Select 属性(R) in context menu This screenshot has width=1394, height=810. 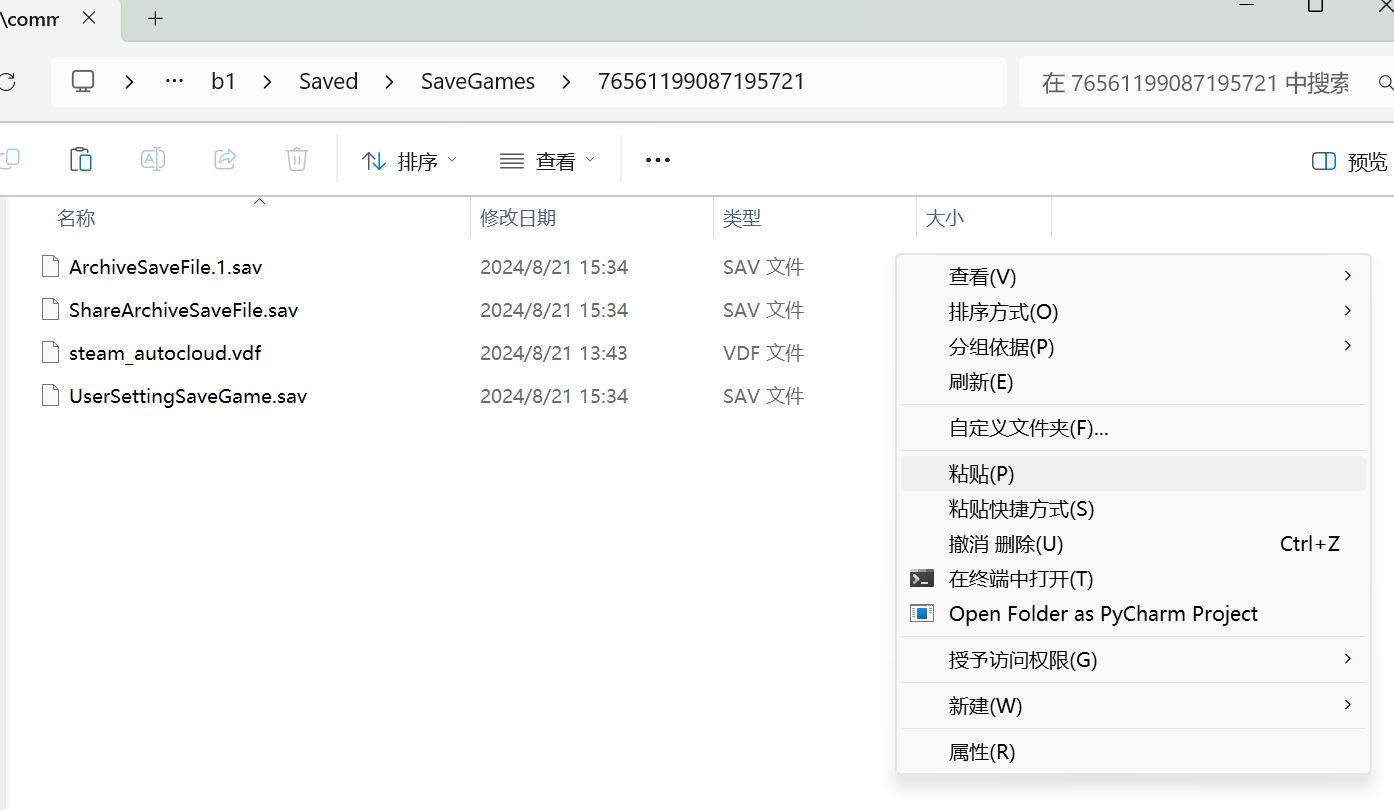(982, 752)
